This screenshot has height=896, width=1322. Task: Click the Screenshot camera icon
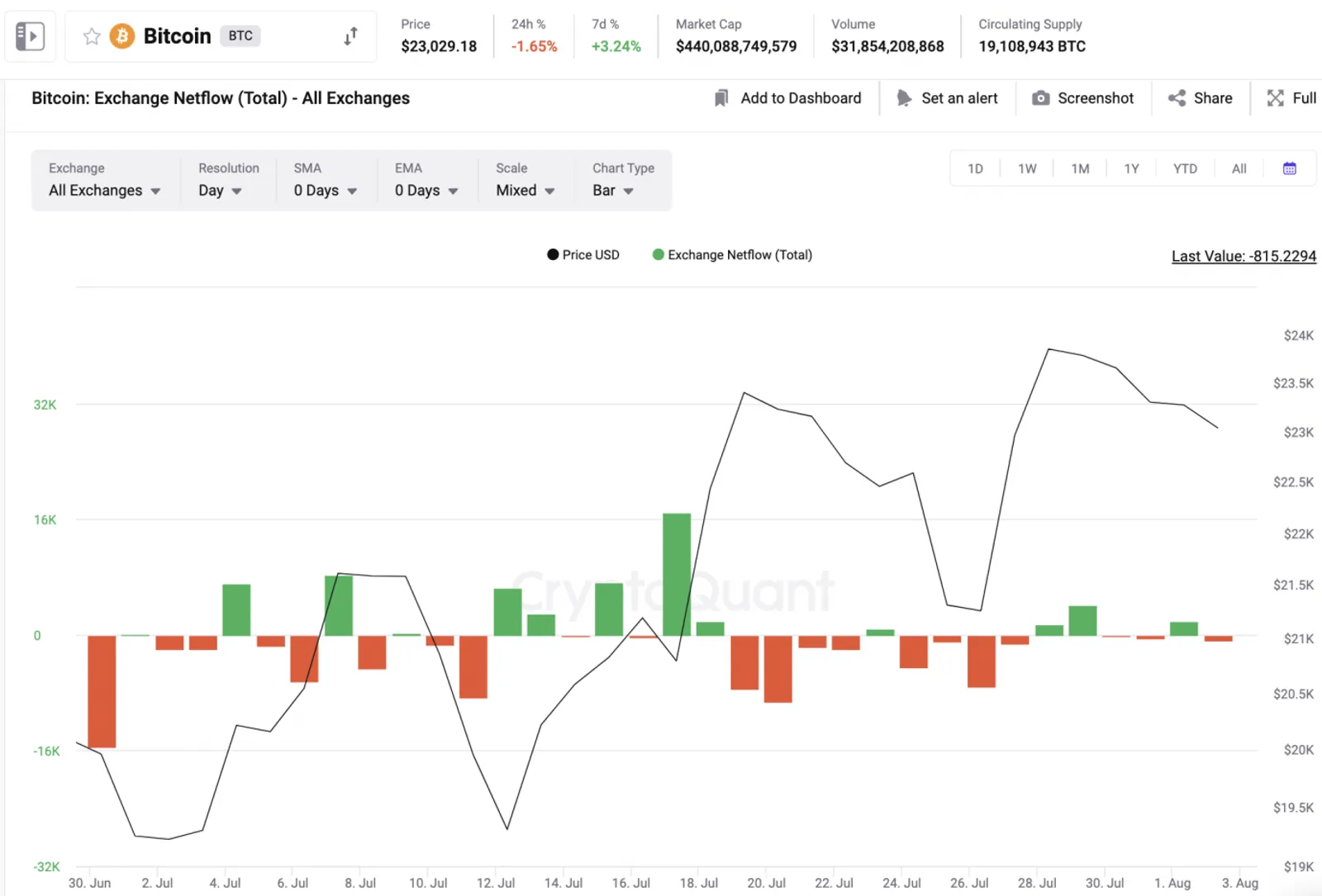[1041, 98]
